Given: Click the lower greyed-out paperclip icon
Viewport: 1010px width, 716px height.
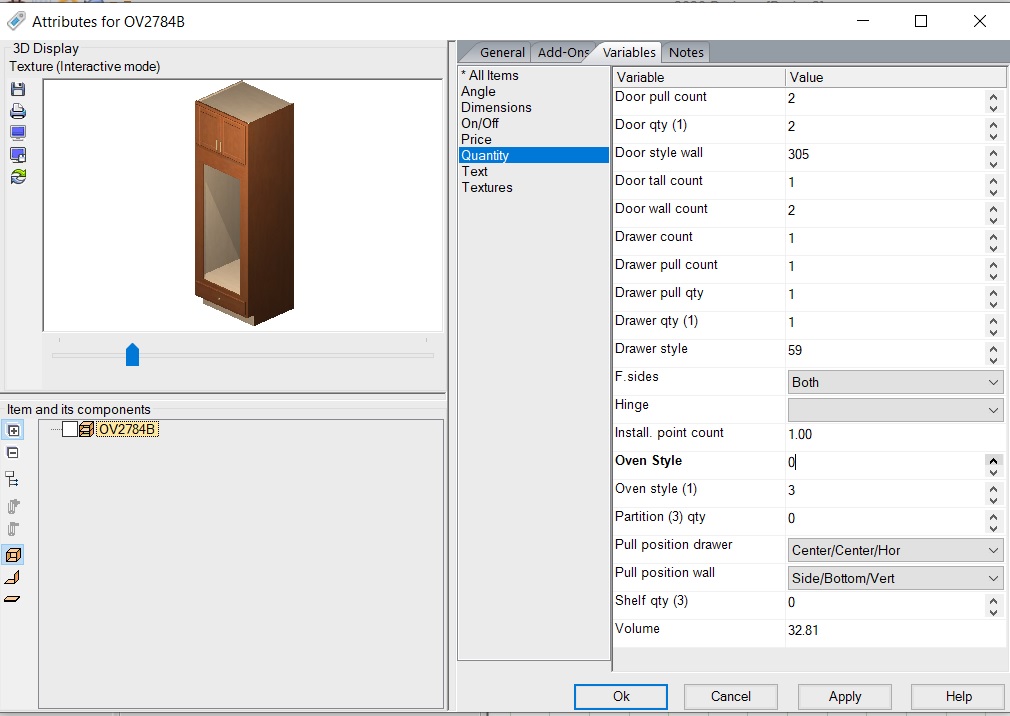Looking at the screenshot, I should pyautogui.click(x=13, y=529).
